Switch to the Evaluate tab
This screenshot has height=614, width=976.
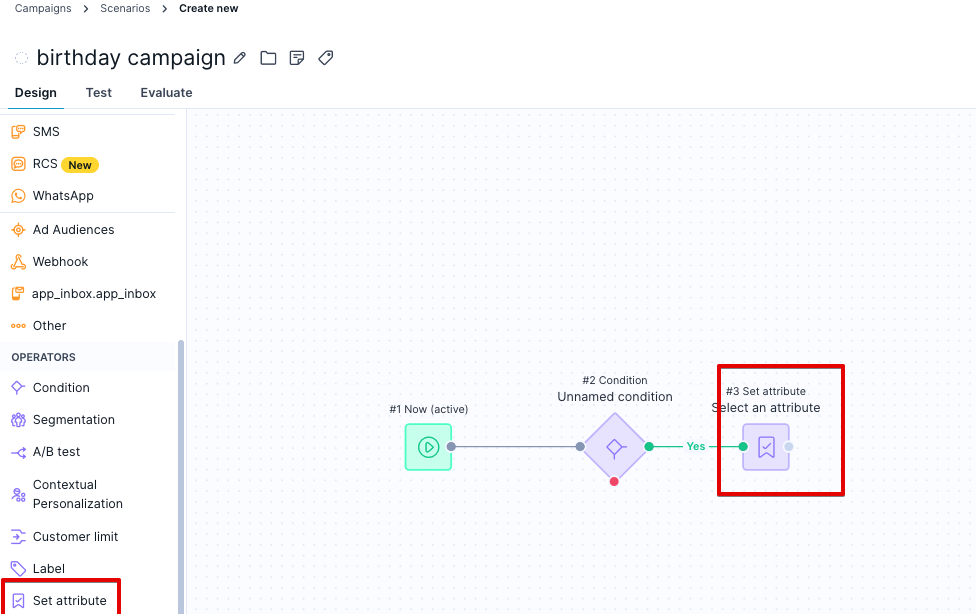(166, 93)
